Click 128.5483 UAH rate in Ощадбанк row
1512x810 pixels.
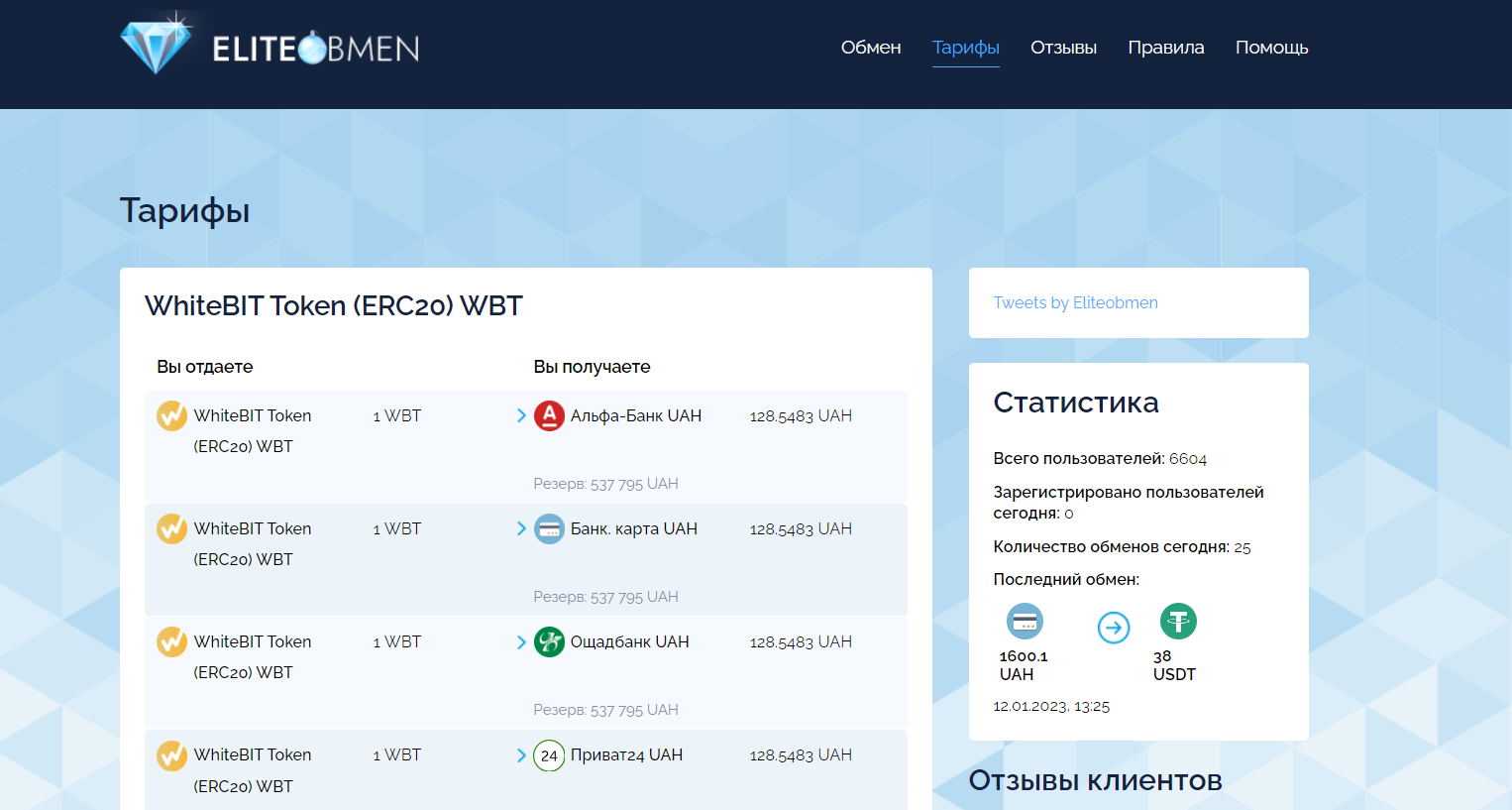801,642
